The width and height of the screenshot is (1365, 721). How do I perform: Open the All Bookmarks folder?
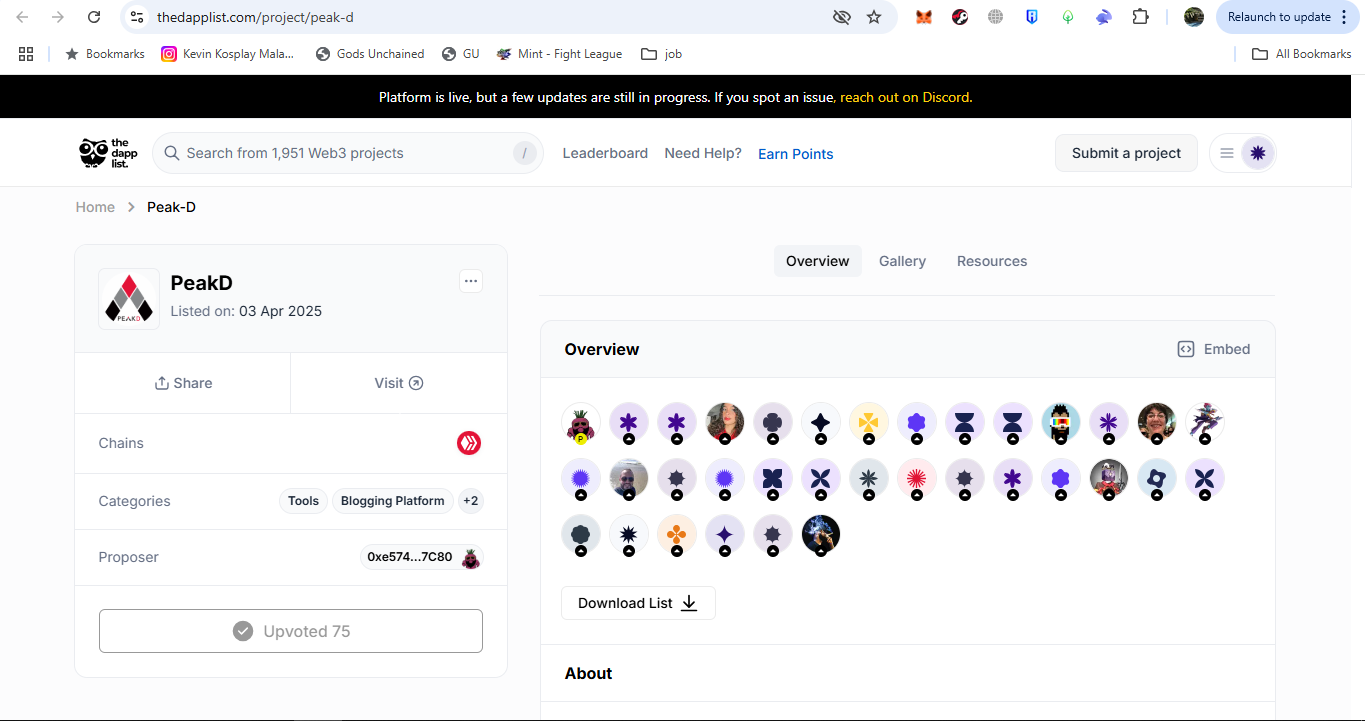click(x=1302, y=54)
